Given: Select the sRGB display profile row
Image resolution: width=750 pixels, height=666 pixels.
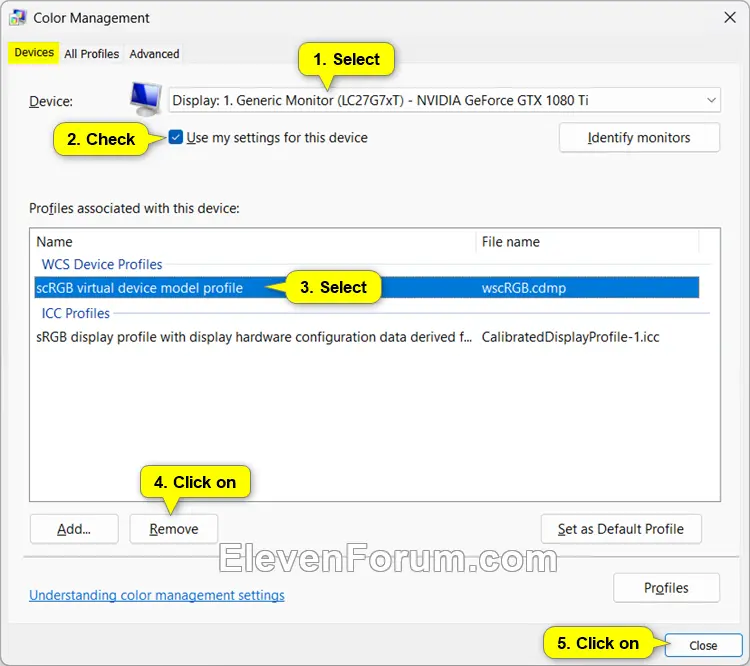Looking at the screenshot, I should click(x=366, y=337).
